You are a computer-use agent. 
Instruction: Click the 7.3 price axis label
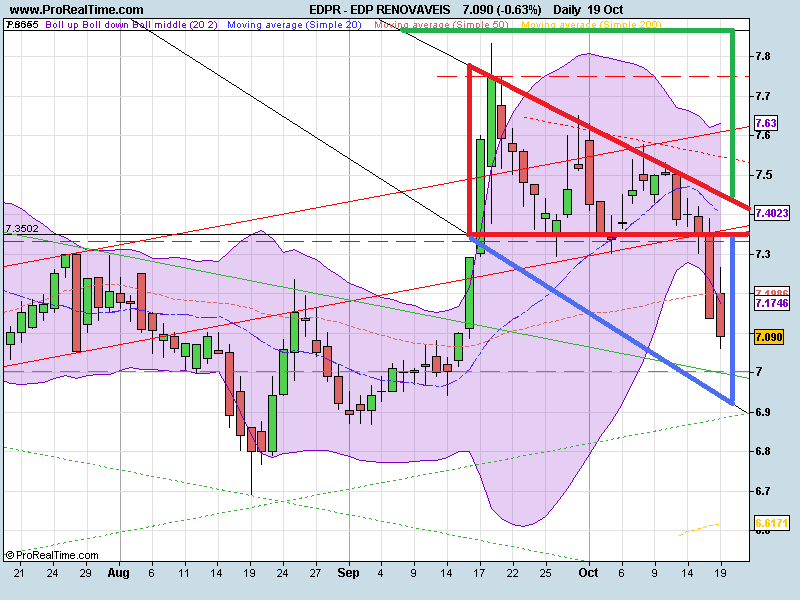(x=763, y=254)
